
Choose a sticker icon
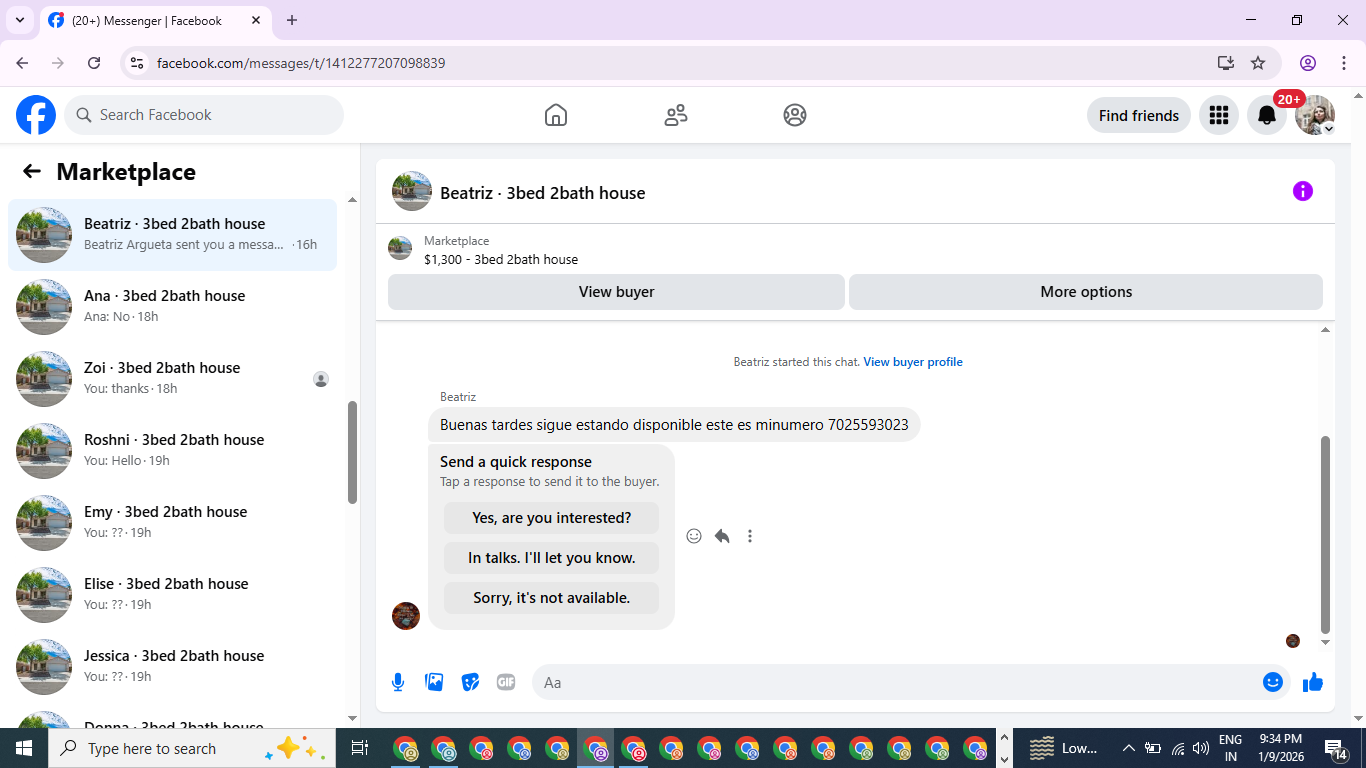[x=470, y=682]
